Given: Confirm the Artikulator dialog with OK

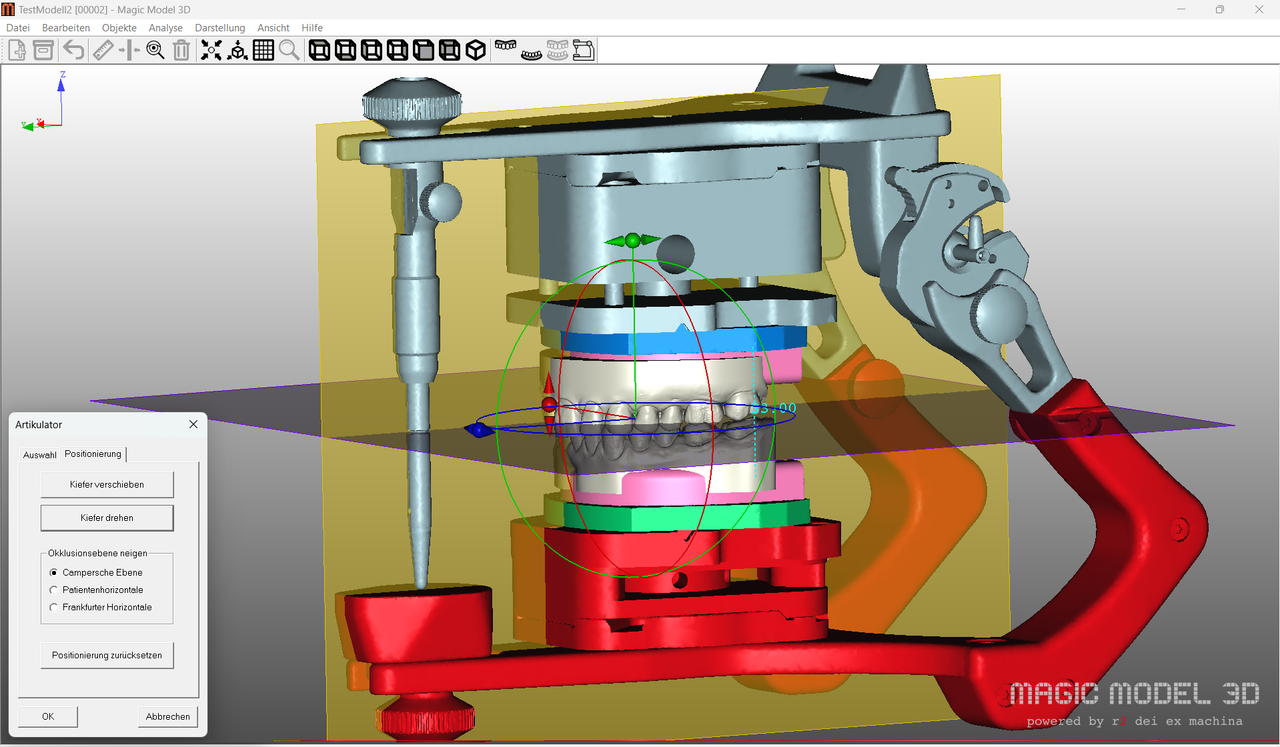Looking at the screenshot, I should (48, 717).
